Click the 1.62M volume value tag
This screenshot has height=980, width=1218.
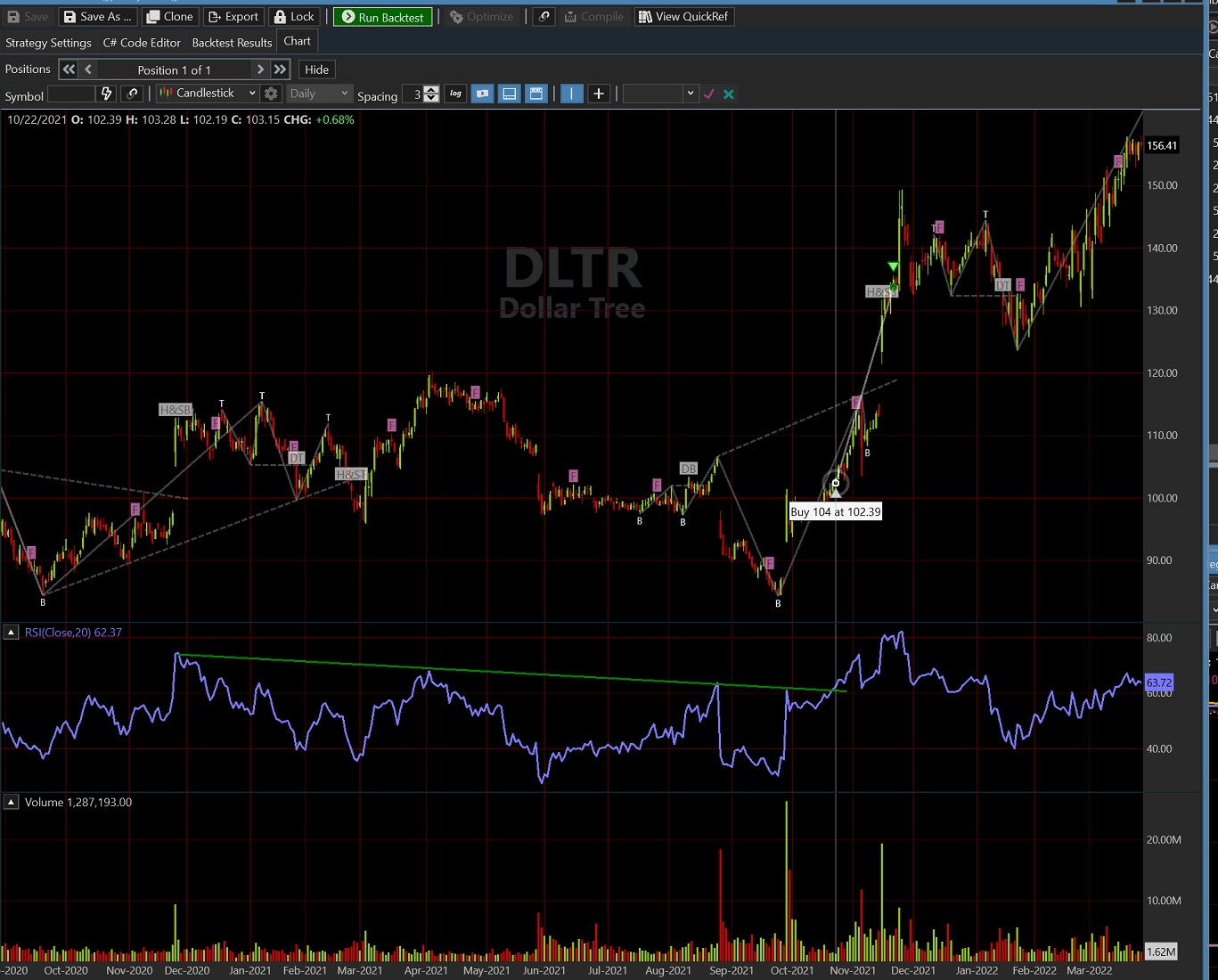point(1160,951)
